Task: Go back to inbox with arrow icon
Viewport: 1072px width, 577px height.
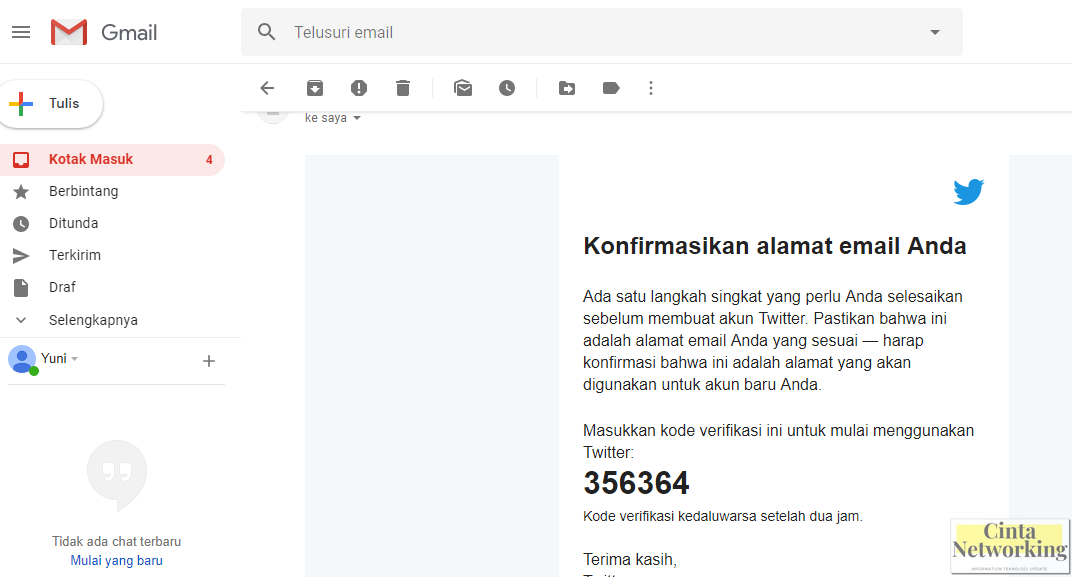Action: pyautogui.click(x=267, y=88)
